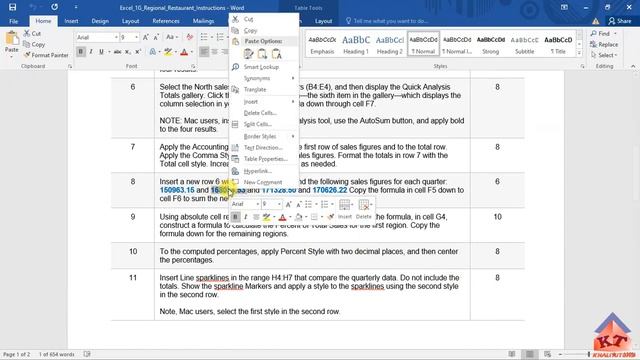This screenshot has width=640, height=360.
Task: Click ribbon display options icon
Action: pos(564,7)
